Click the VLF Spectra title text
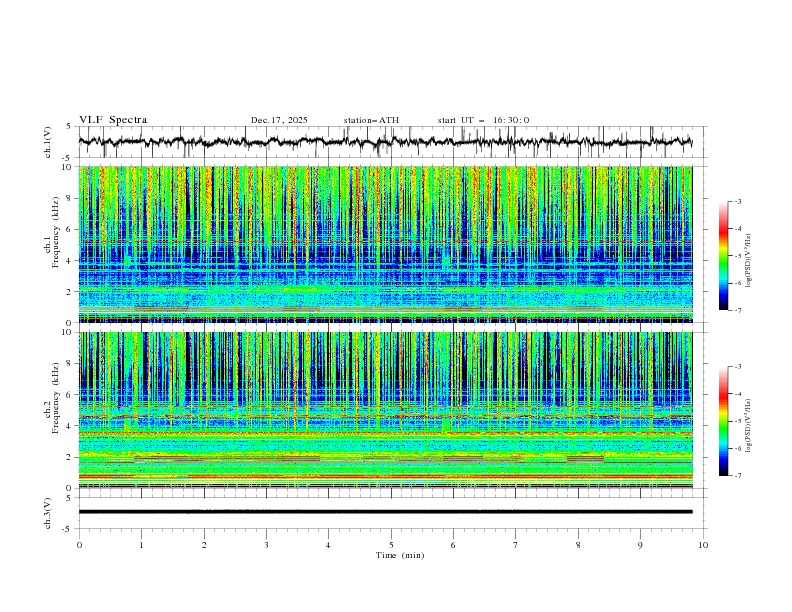792x612 pixels. coord(113,120)
